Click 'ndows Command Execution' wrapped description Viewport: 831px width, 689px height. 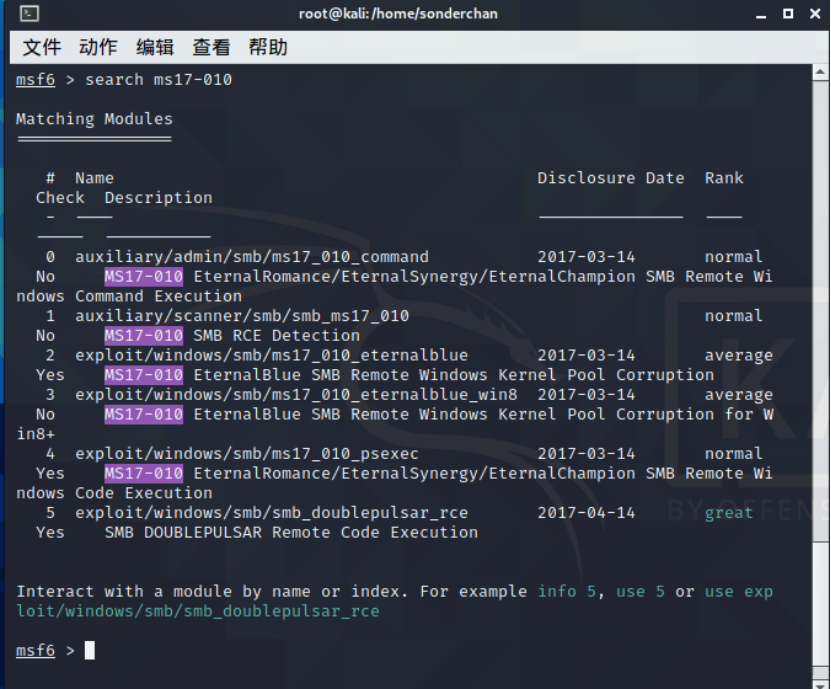[x=129, y=296]
